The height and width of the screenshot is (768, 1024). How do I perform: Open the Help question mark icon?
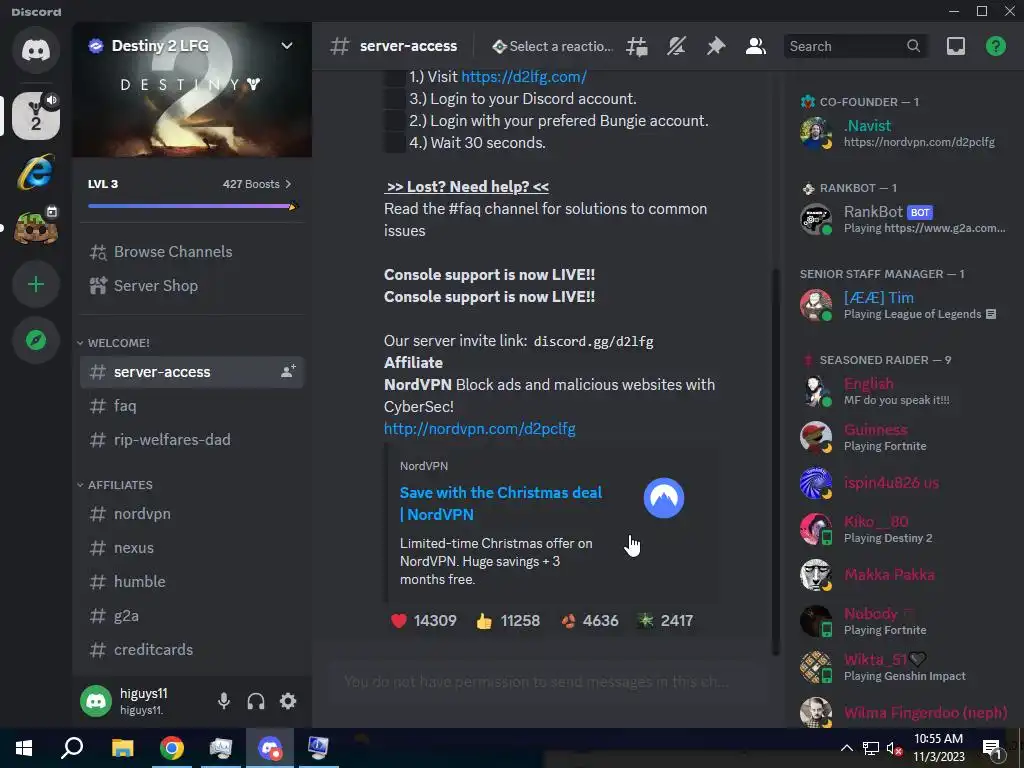tap(995, 46)
